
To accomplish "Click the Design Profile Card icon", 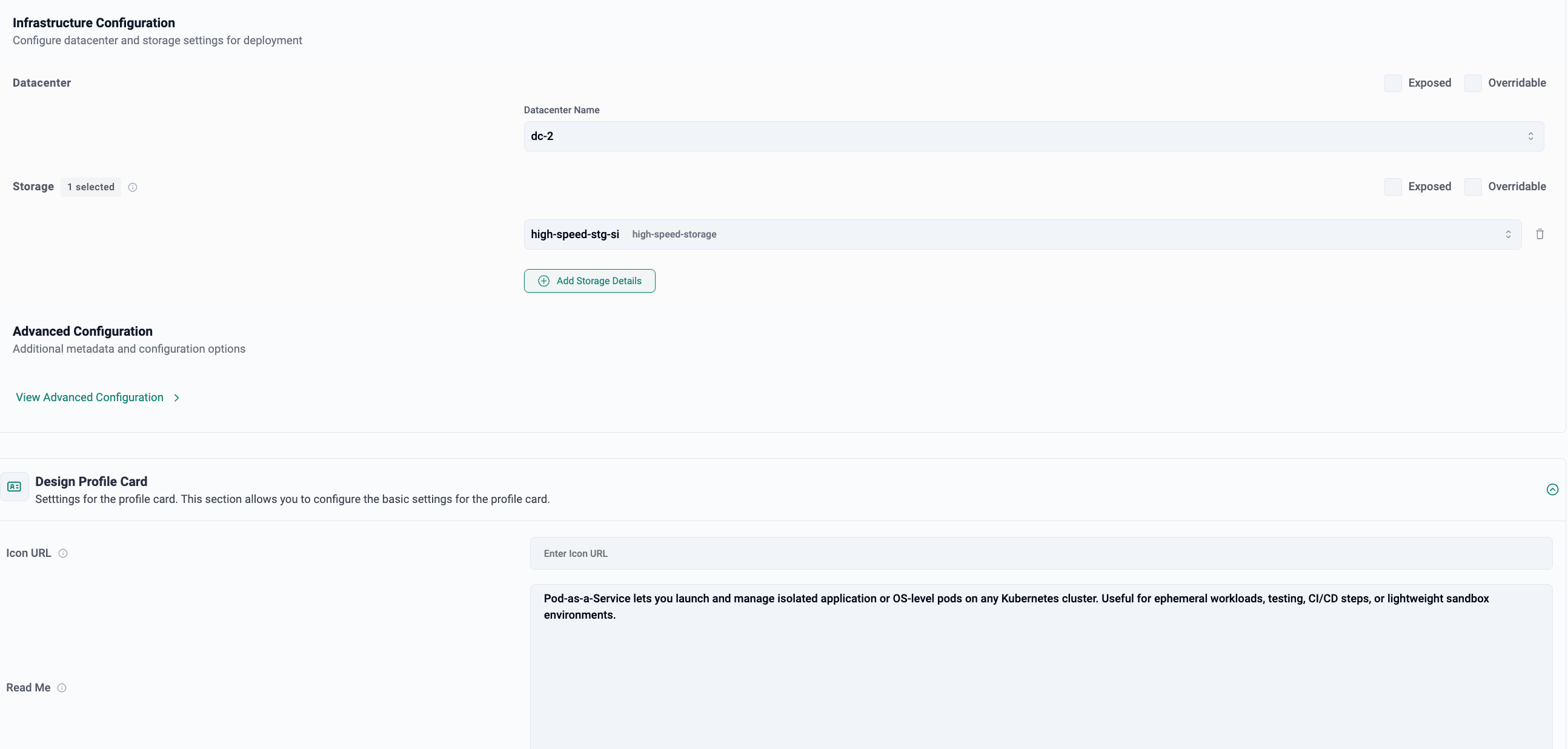I will 15,487.
